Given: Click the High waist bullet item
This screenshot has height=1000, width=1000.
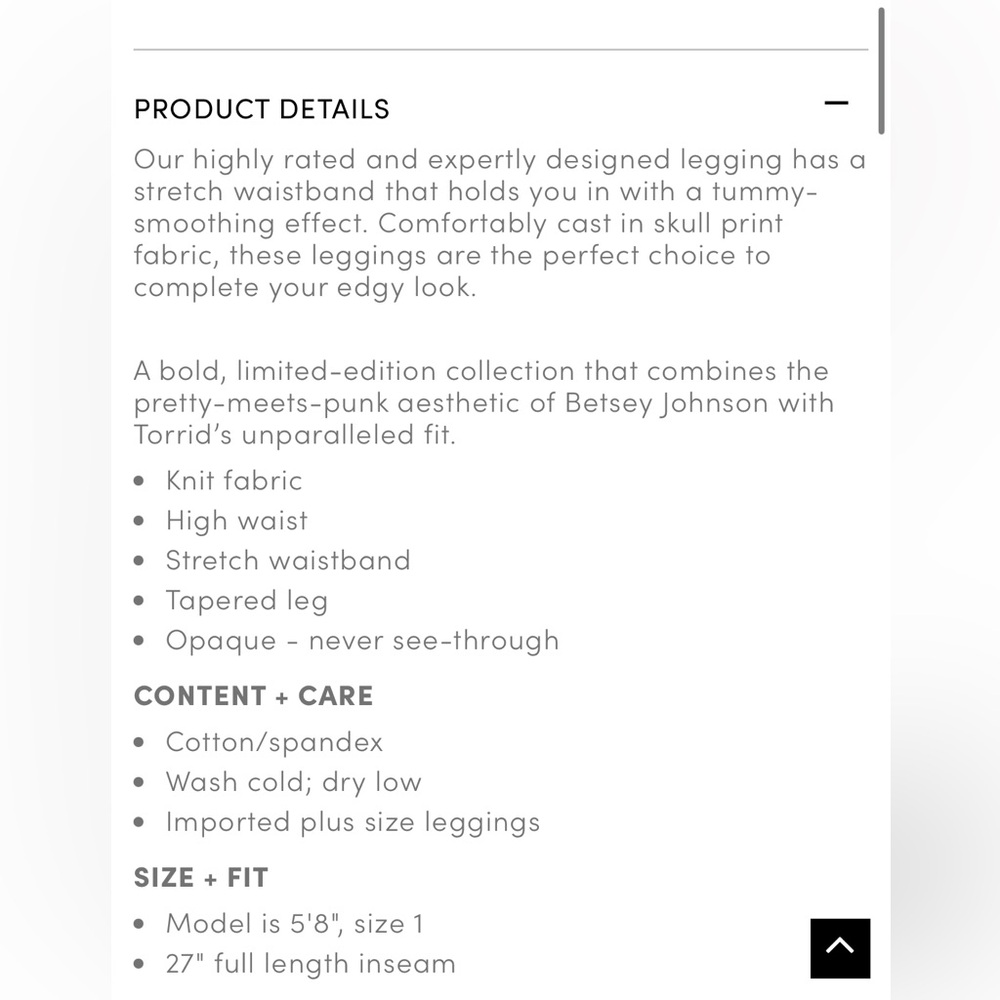Looking at the screenshot, I should [237, 521].
